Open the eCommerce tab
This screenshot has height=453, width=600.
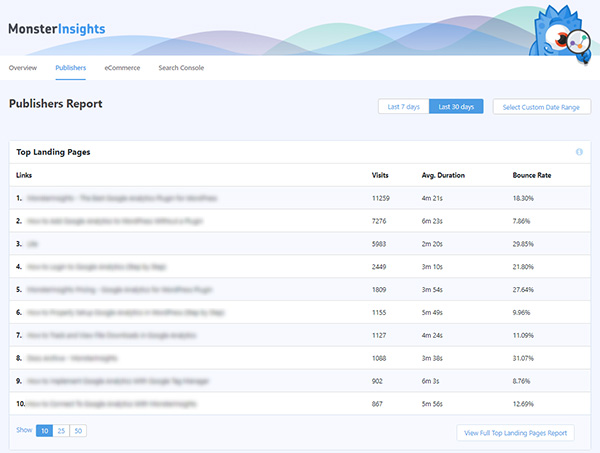pyautogui.click(x=122, y=68)
